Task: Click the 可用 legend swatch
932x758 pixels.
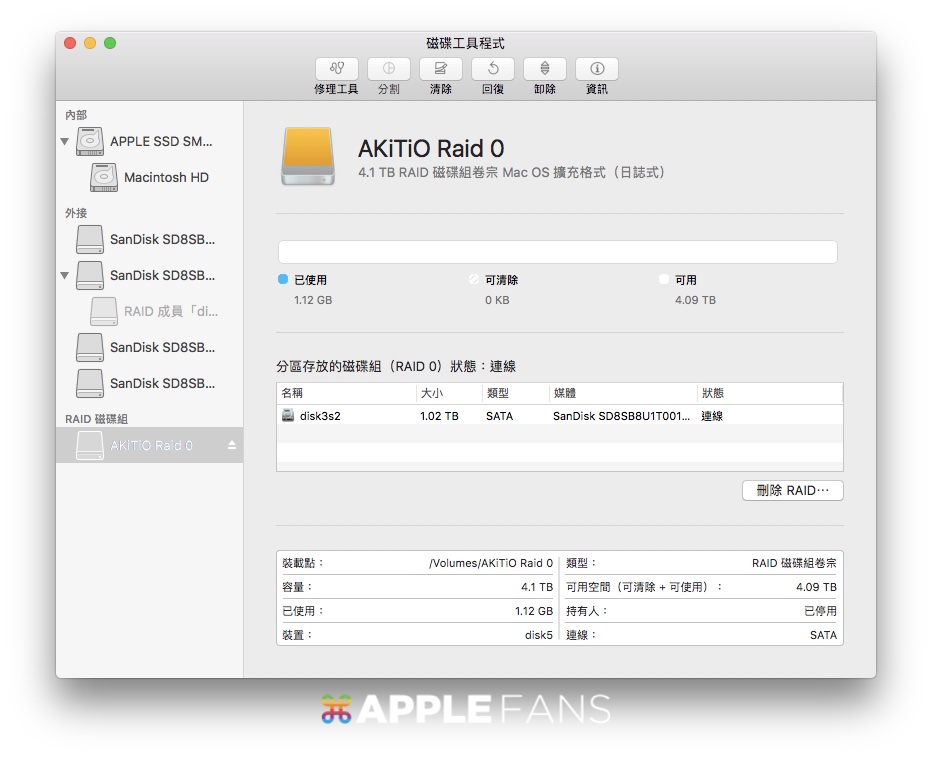Action: pyautogui.click(x=664, y=279)
